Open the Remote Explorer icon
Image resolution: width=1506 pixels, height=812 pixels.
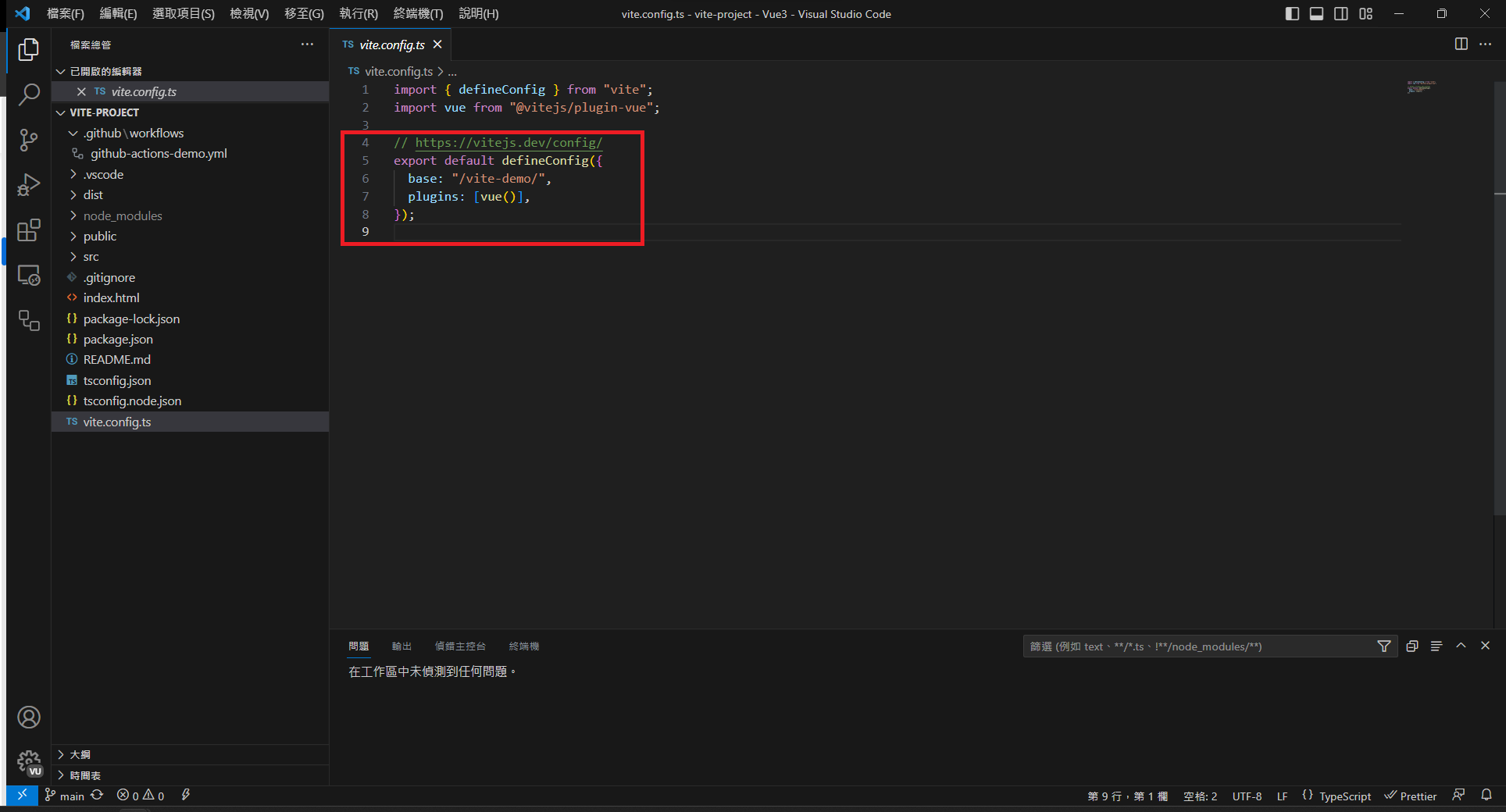[x=29, y=276]
